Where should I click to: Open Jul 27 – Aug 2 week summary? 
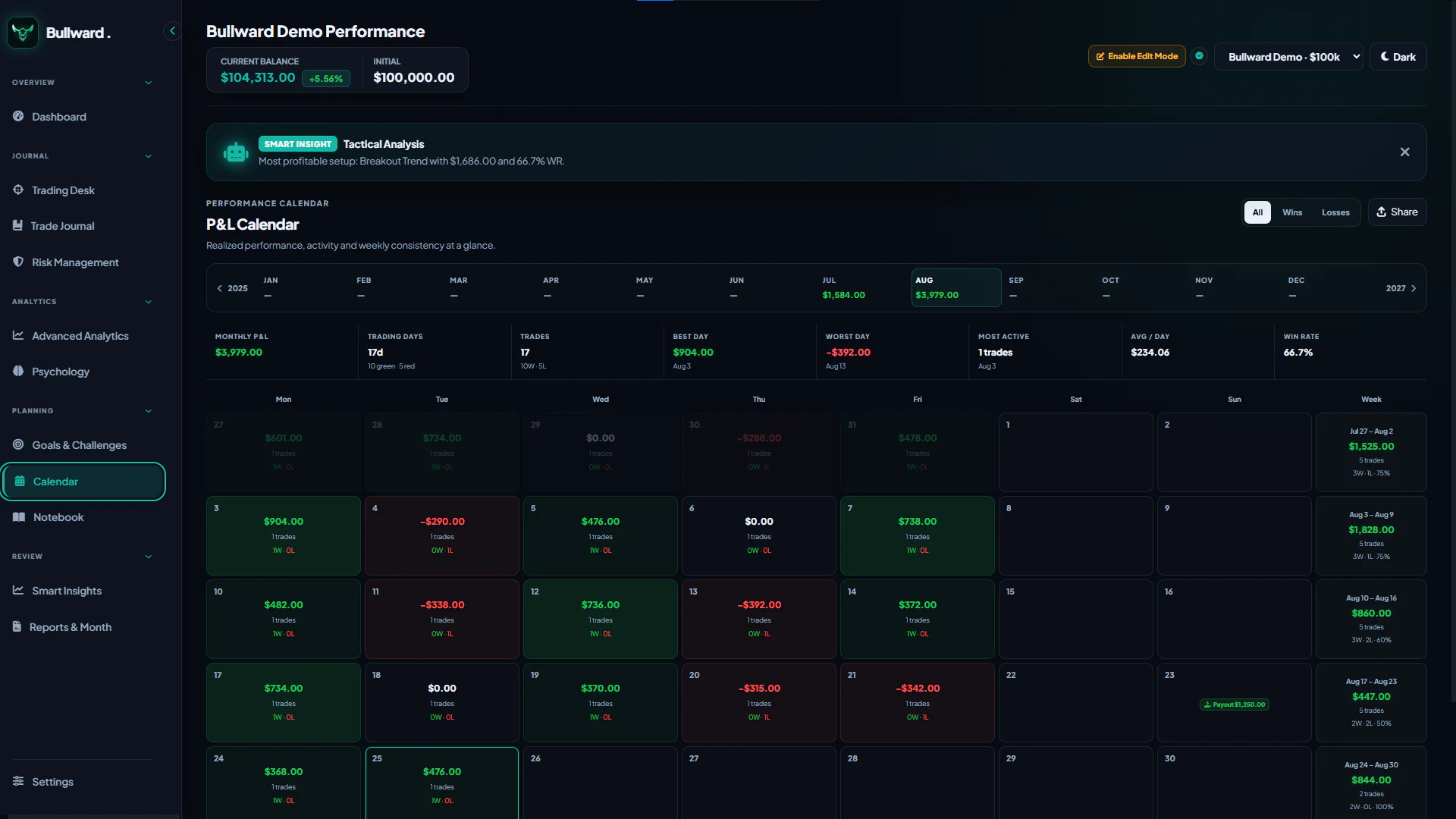point(1371,452)
